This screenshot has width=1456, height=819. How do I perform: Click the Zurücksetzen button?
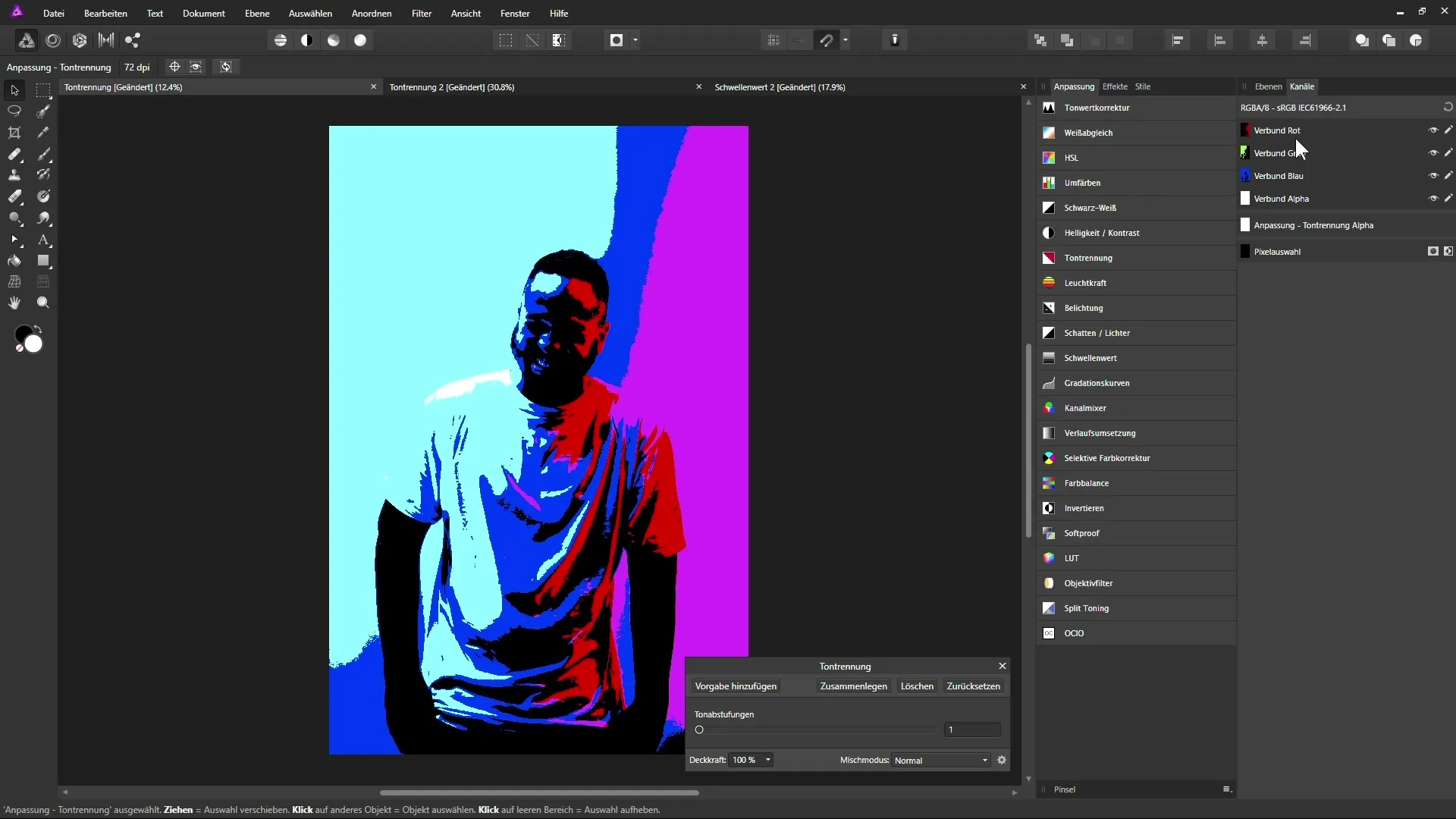click(974, 686)
